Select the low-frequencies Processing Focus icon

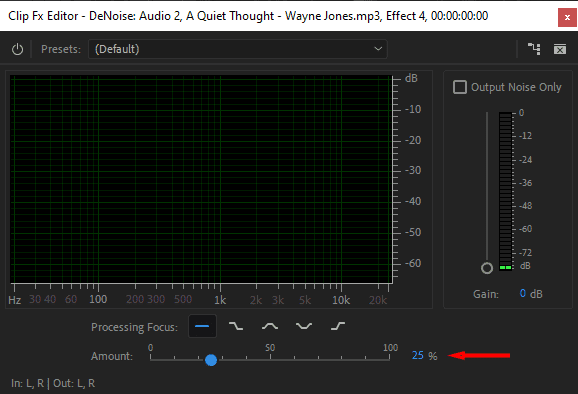pyautogui.click(x=236, y=326)
